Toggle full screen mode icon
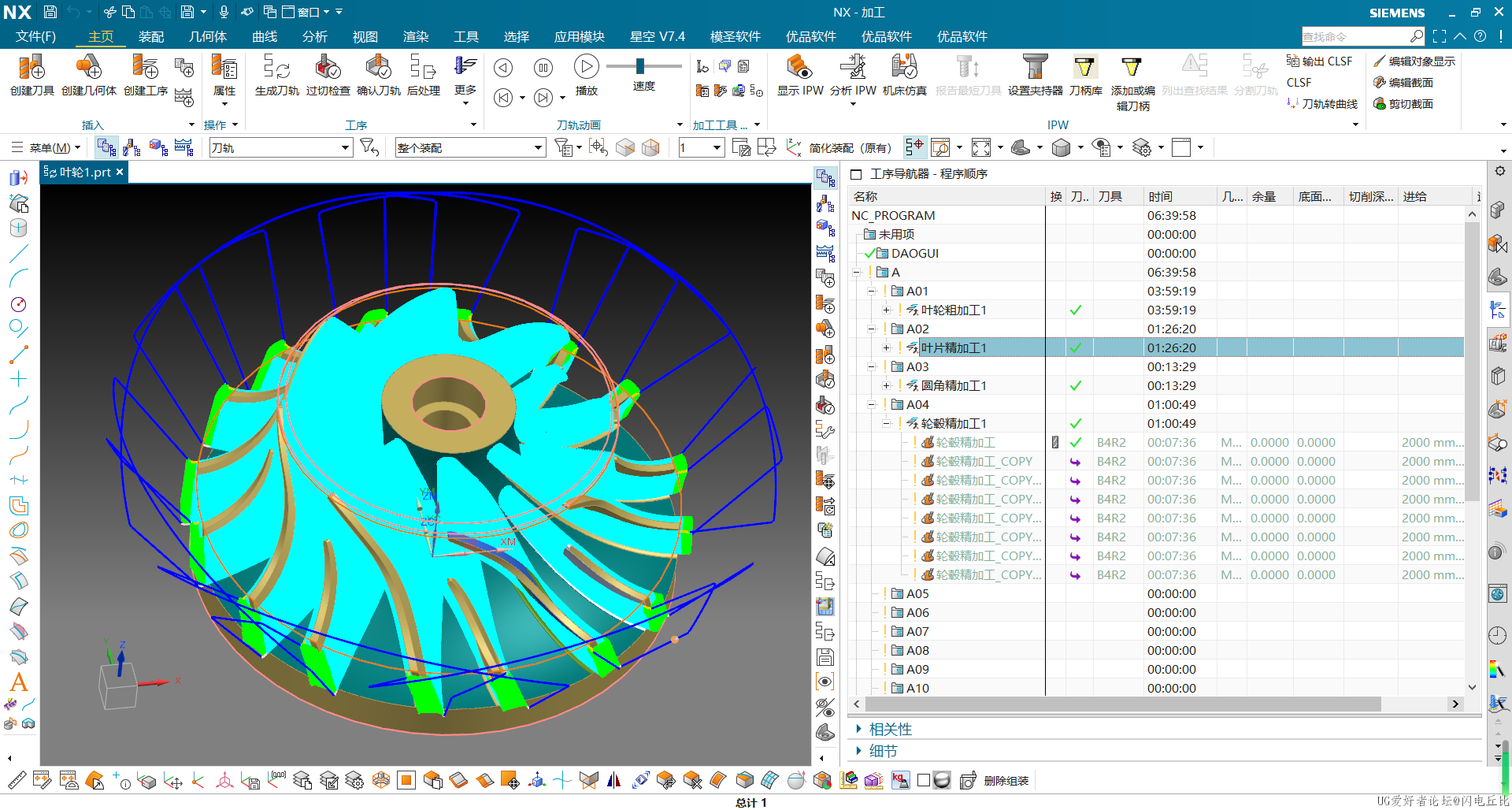 pyautogui.click(x=1440, y=36)
